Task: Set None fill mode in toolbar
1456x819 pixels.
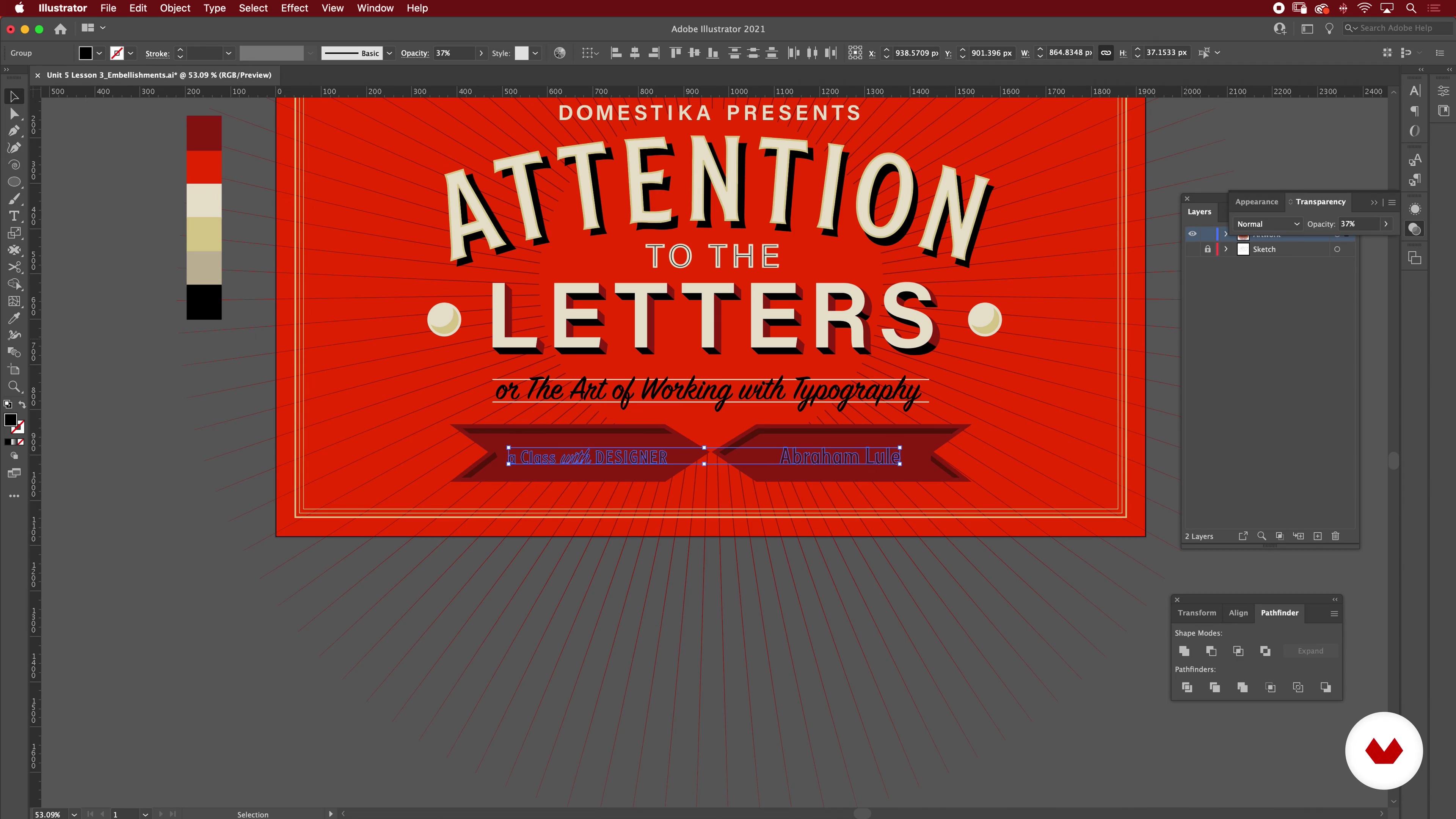Action: (21, 442)
